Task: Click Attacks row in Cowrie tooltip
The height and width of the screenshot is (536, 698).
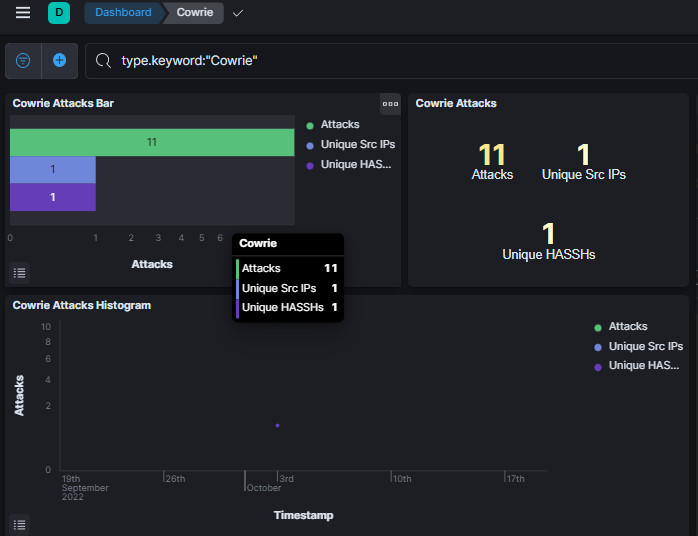Action: pos(288,268)
